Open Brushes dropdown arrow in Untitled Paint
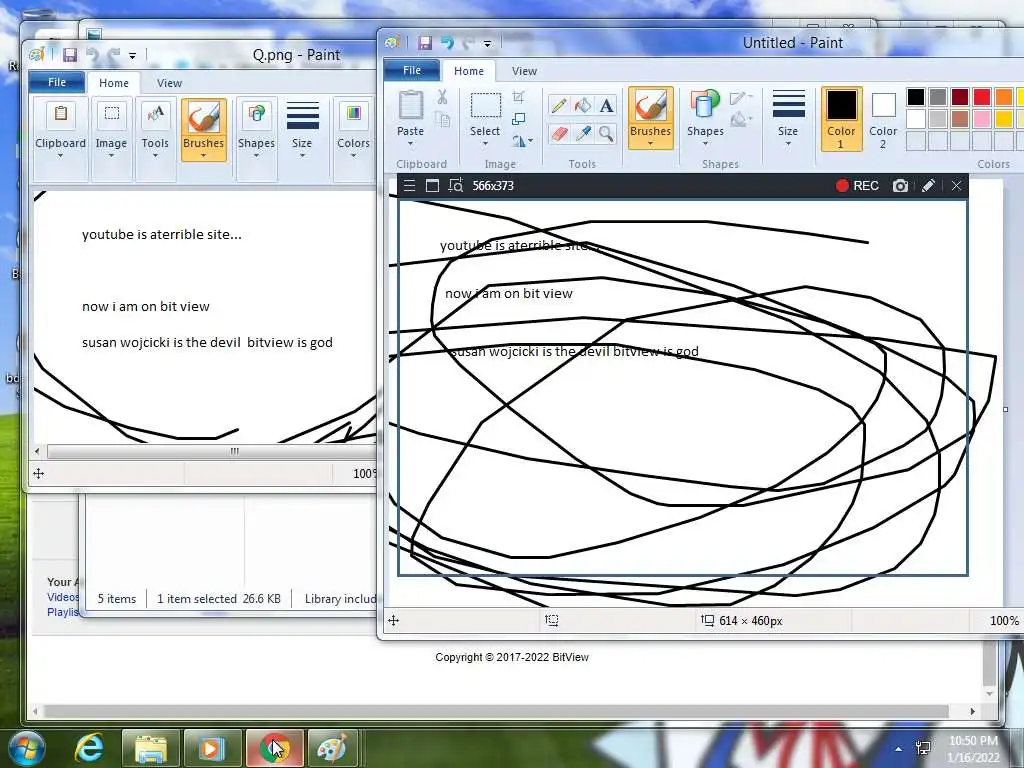This screenshot has height=768, width=1024. (650, 144)
